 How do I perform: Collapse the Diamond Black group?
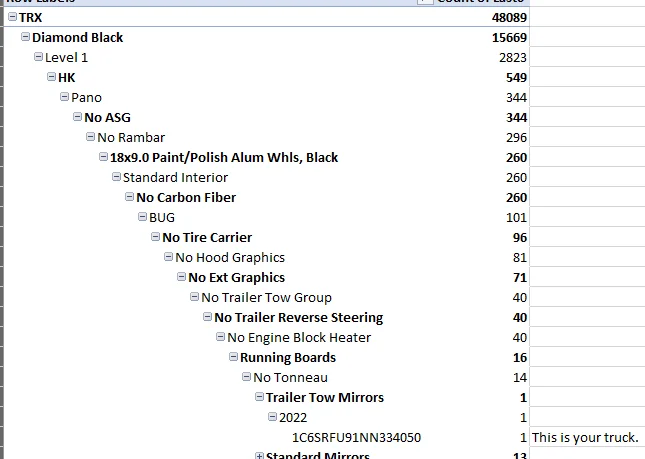[x=26, y=37]
